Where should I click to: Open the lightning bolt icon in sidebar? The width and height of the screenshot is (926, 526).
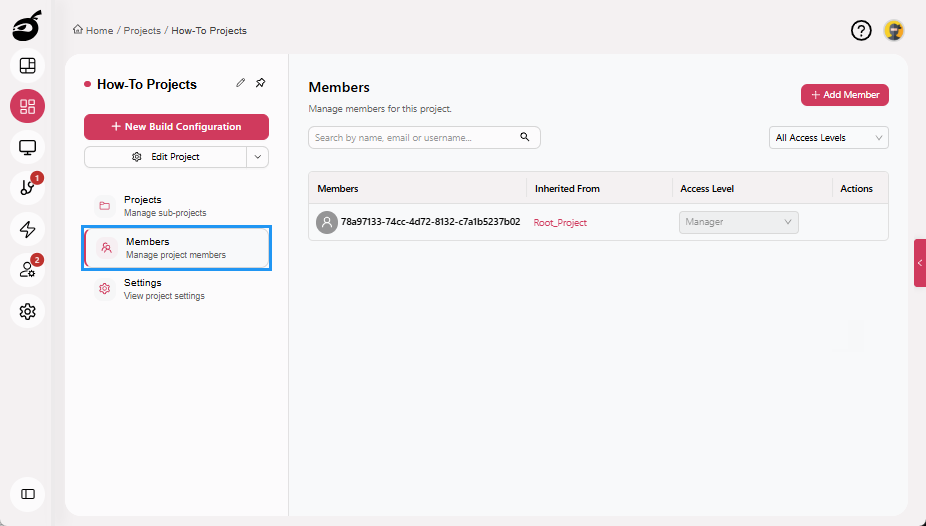click(28, 229)
